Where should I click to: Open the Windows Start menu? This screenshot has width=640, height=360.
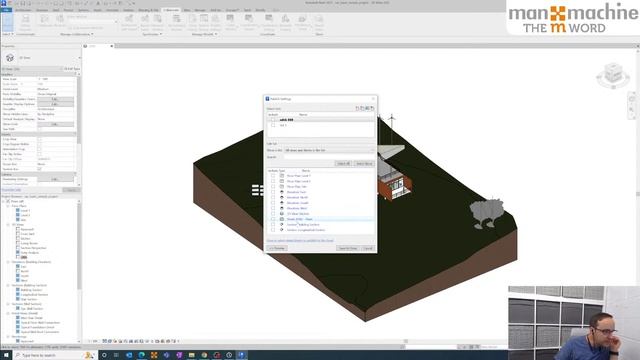(x=6, y=355)
